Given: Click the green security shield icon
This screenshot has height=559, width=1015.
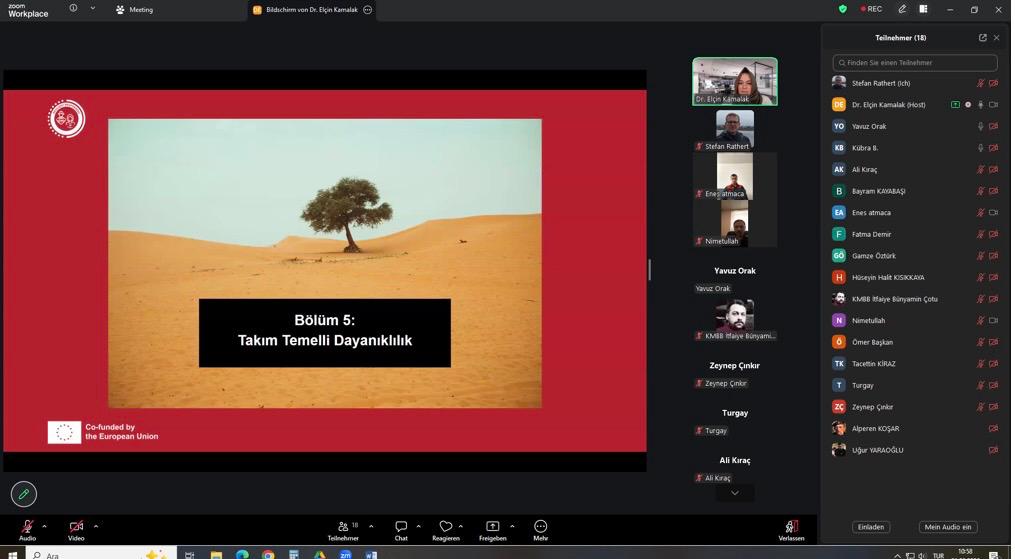Looking at the screenshot, I should 843,9.
